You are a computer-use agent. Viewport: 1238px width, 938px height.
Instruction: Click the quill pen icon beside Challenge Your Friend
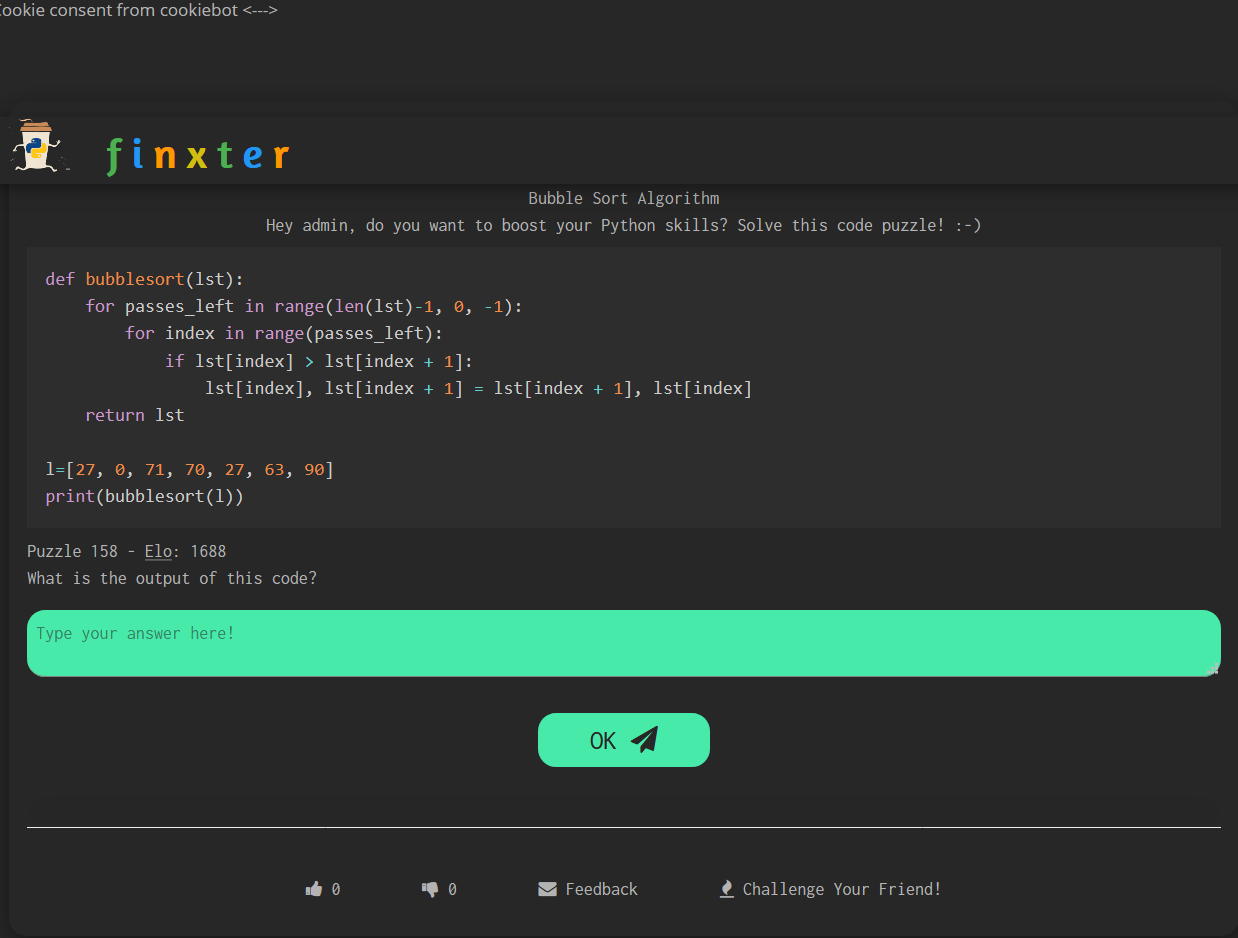726,888
